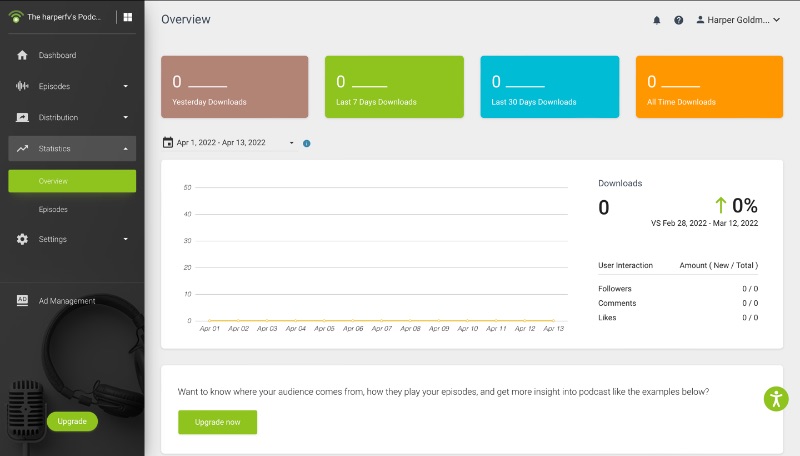Click the Last 30 Days Downloads card
800x456 pixels.
(x=549, y=87)
